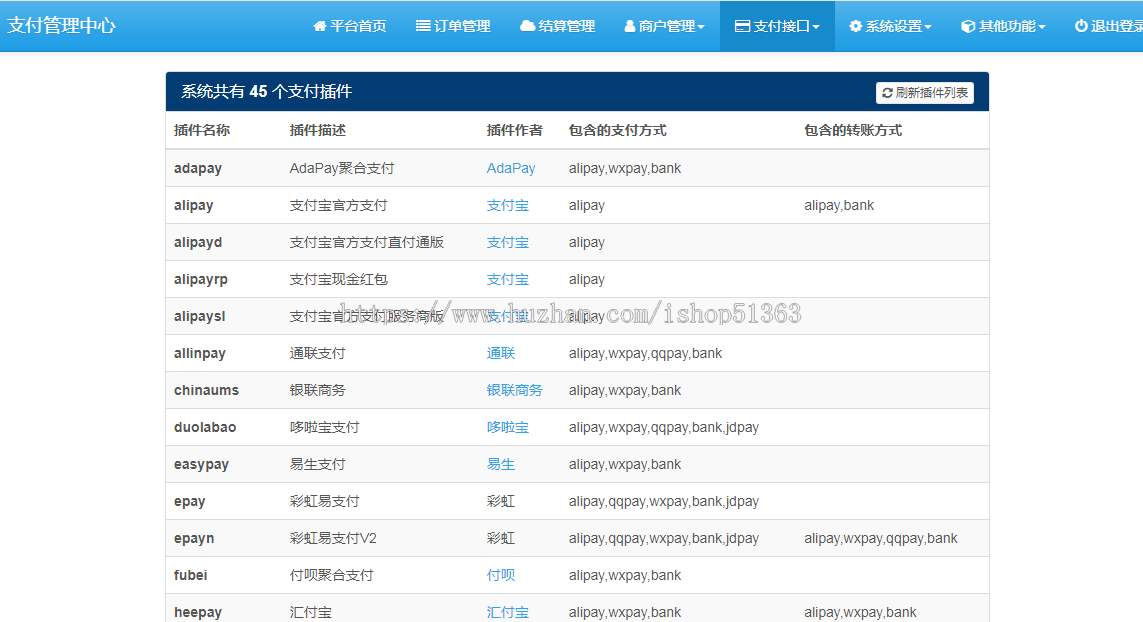The height and width of the screenshot is (622, 1143).
Task: Select the alipayd plugin name
Action: point(198,243)
